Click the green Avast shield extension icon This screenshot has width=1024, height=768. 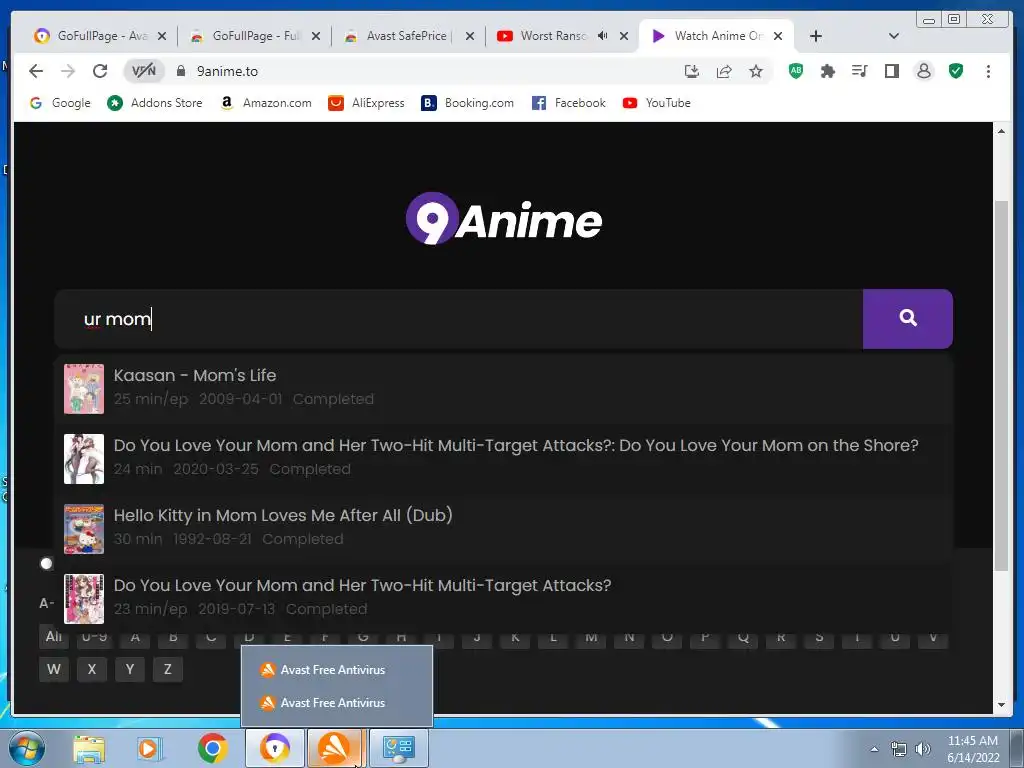coord(955,71)
